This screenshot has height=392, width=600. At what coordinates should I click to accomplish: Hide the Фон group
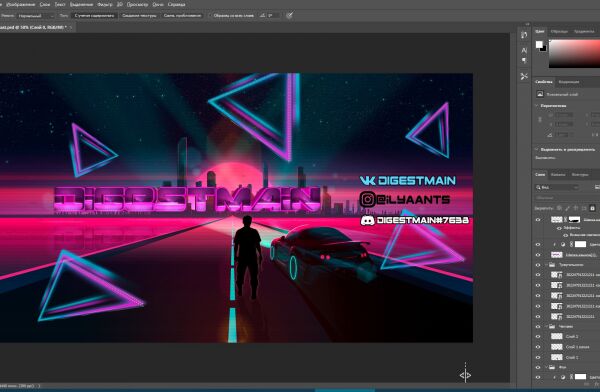[538, 367]
